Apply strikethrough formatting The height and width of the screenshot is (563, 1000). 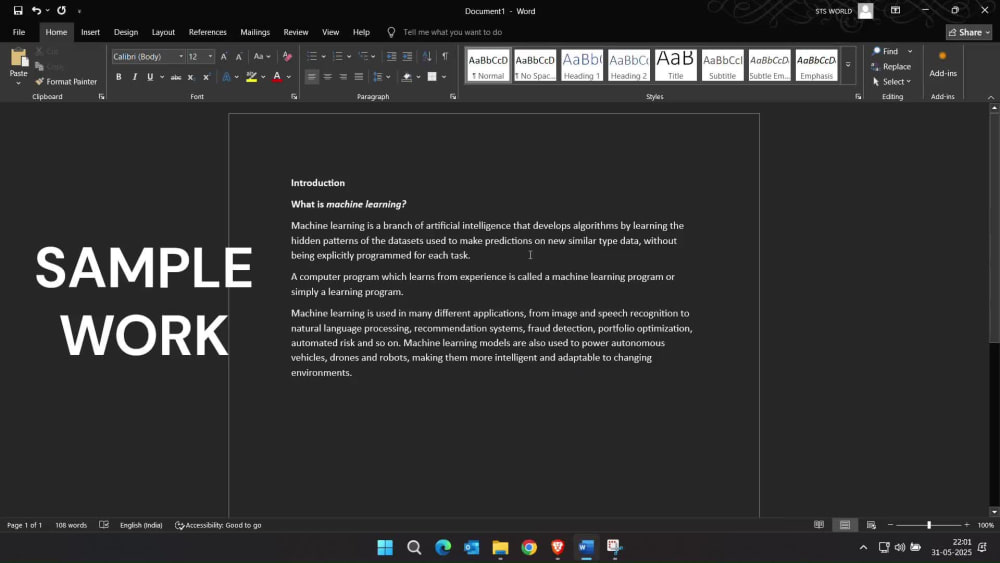click(x=175, y=77)
